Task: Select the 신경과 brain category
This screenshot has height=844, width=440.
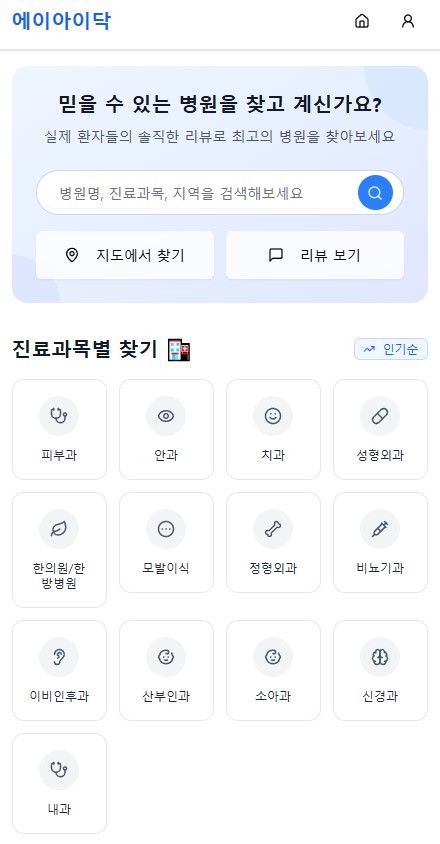Action: pyautogui.click(x=380, y=670)
